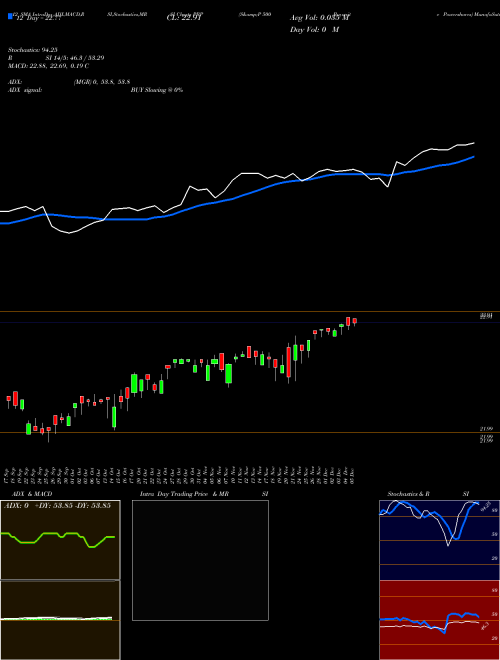The width and height of the screenshot is (500, 660).
Task: Open the blue Stochastics chart panel
Action: pos(440,540)
